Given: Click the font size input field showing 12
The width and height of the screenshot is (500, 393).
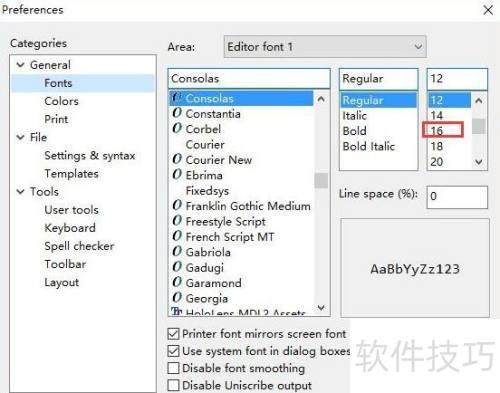Looking at the screenshot, I should pyautogui.click(x=457, y=79).
